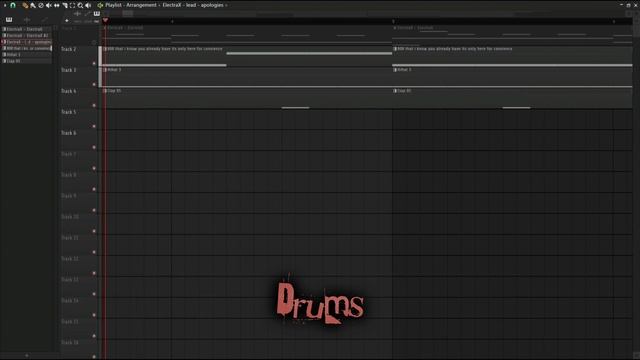
Task: Select the Draw pencil tool
Action: 25,5
